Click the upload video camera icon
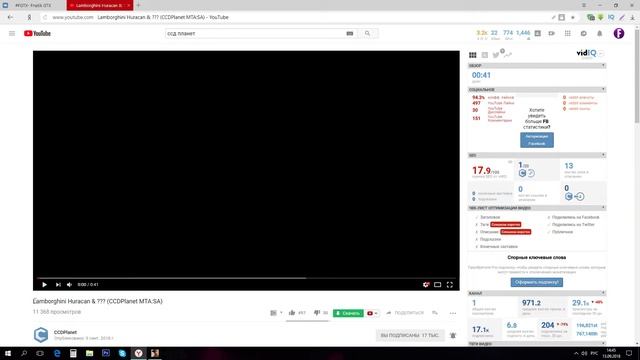640x360 pixels. point(551,33)
